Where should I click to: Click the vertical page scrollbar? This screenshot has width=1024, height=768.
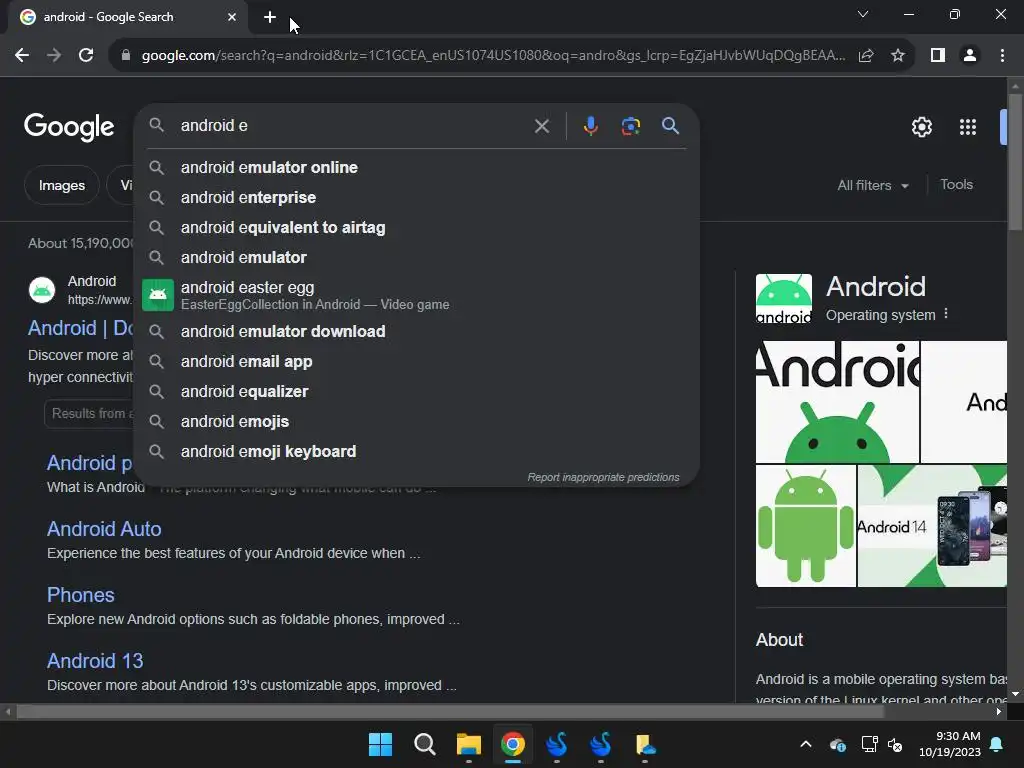click(x=1015, y=162)
